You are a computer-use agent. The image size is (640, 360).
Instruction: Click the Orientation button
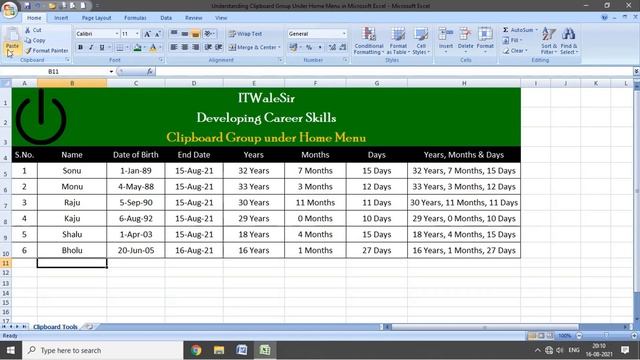pos(209,33)
